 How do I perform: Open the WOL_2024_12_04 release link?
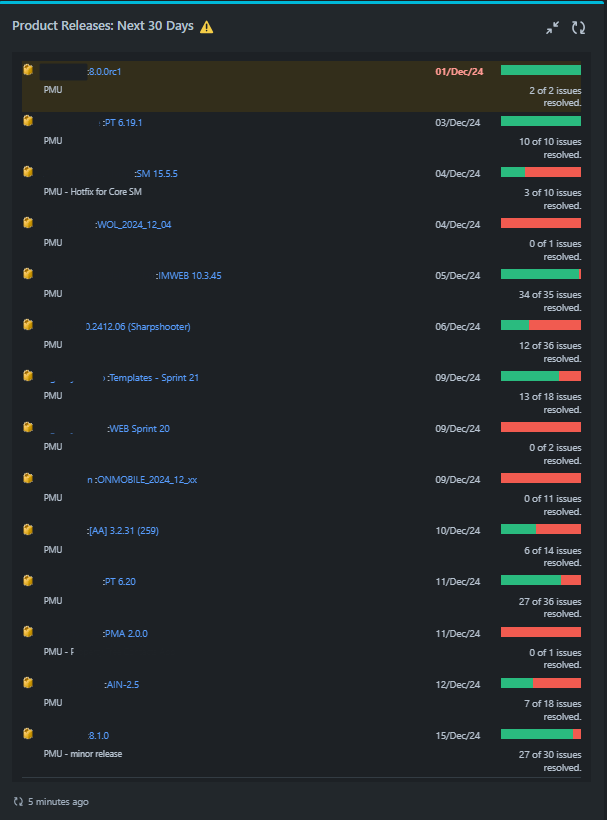coord(133,225)
